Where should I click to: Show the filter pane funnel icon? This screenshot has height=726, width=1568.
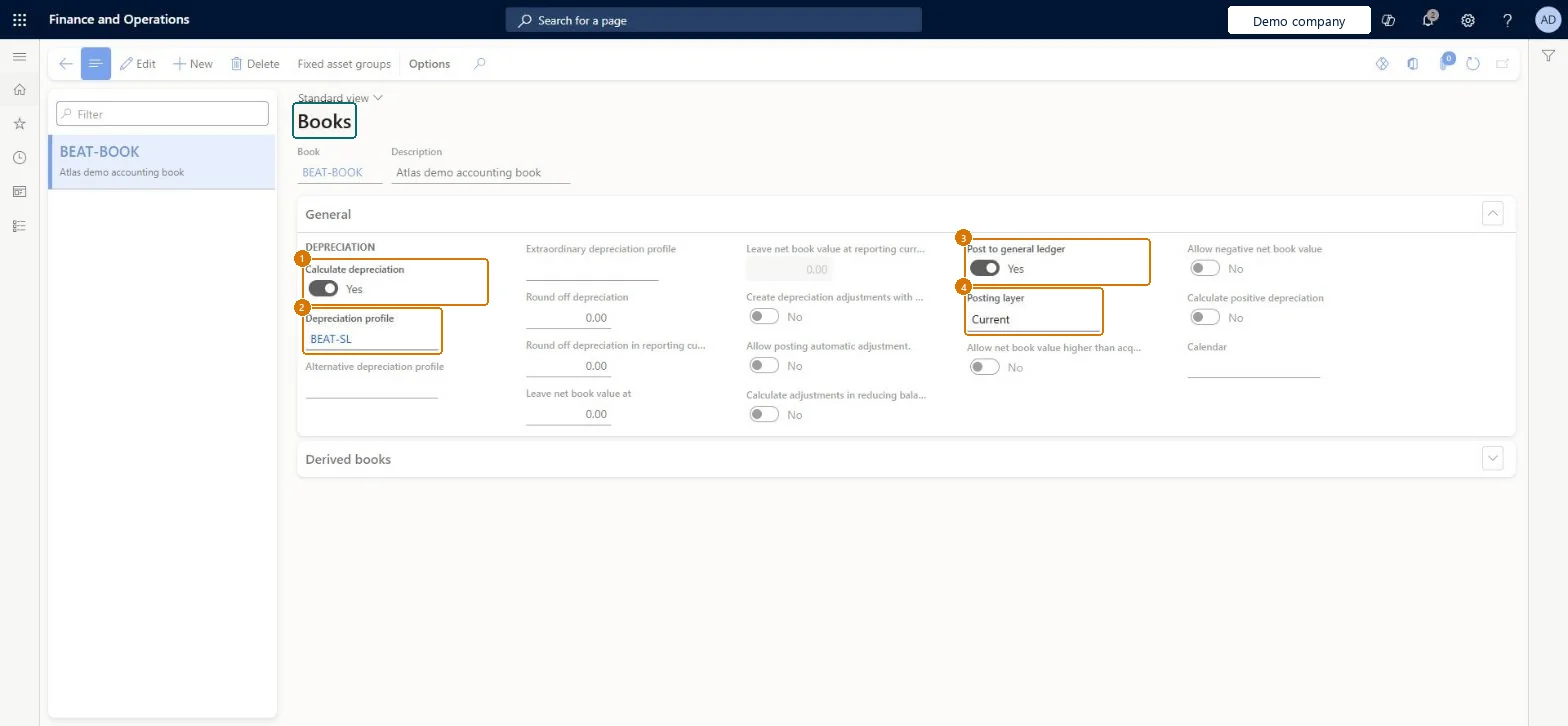(x=1548, y=57)
